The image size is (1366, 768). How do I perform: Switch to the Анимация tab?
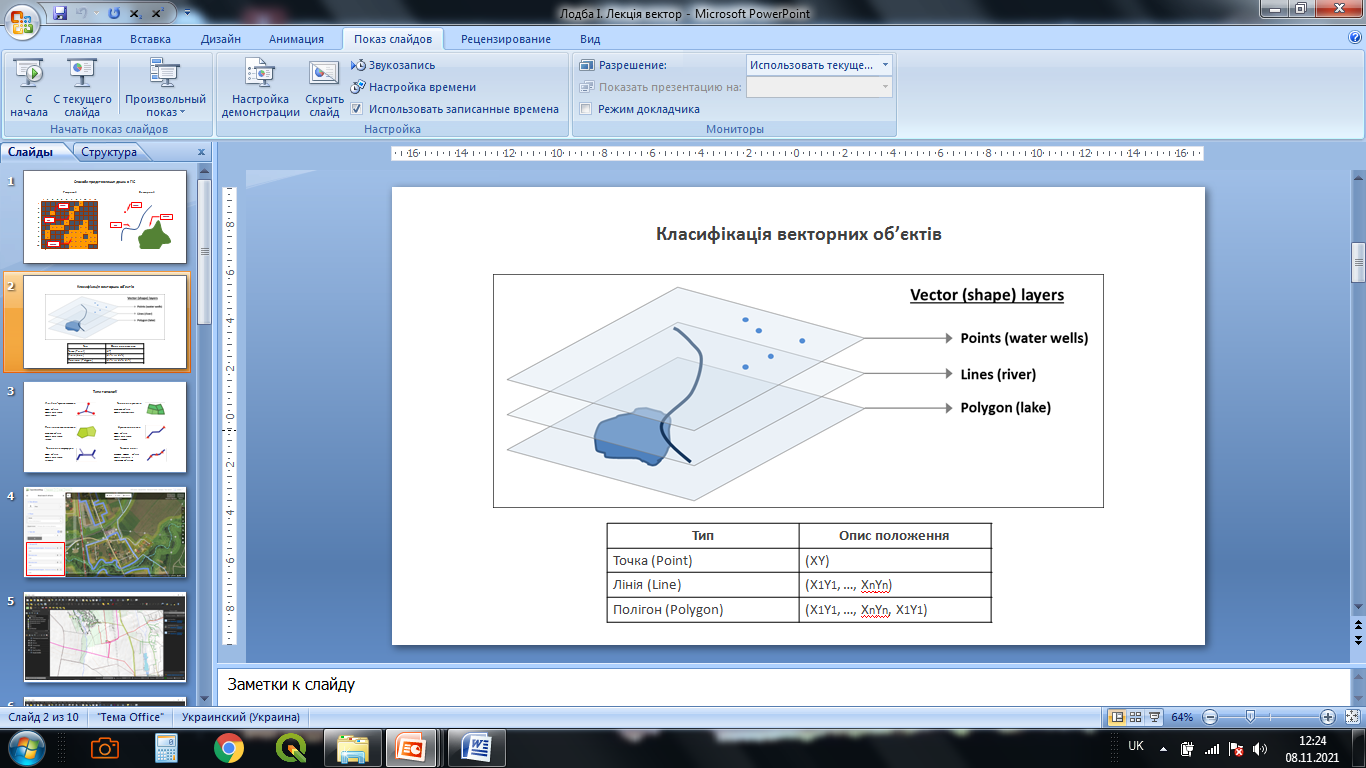(296, 39)
